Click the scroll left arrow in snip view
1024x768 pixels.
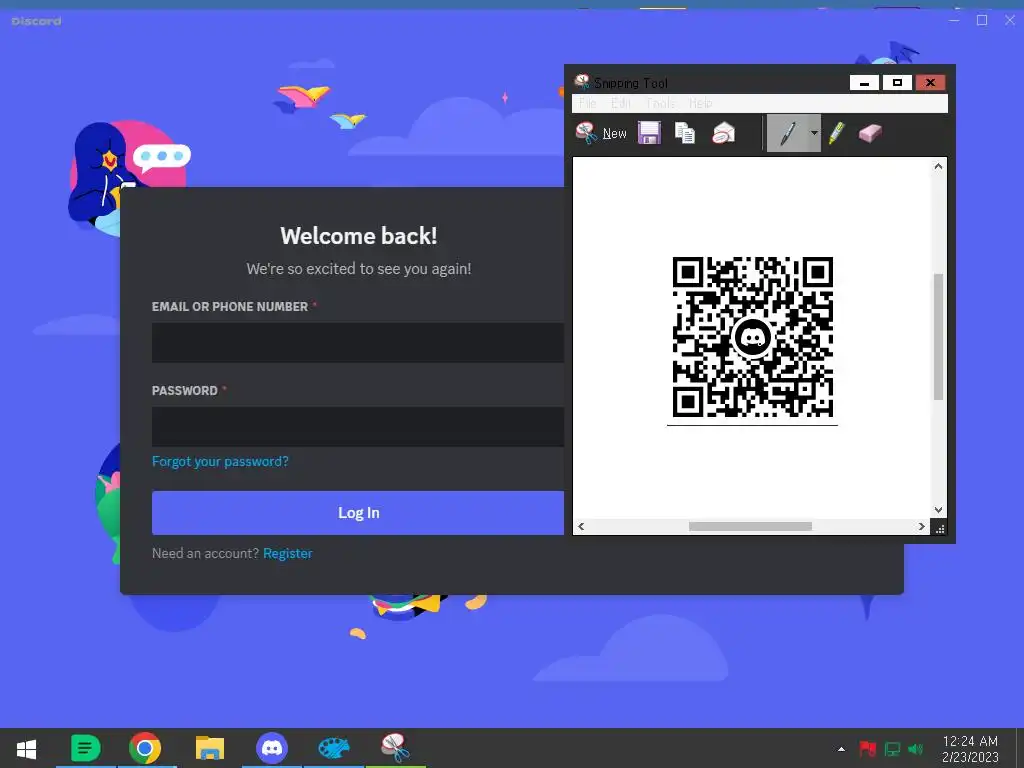[581, 526]
